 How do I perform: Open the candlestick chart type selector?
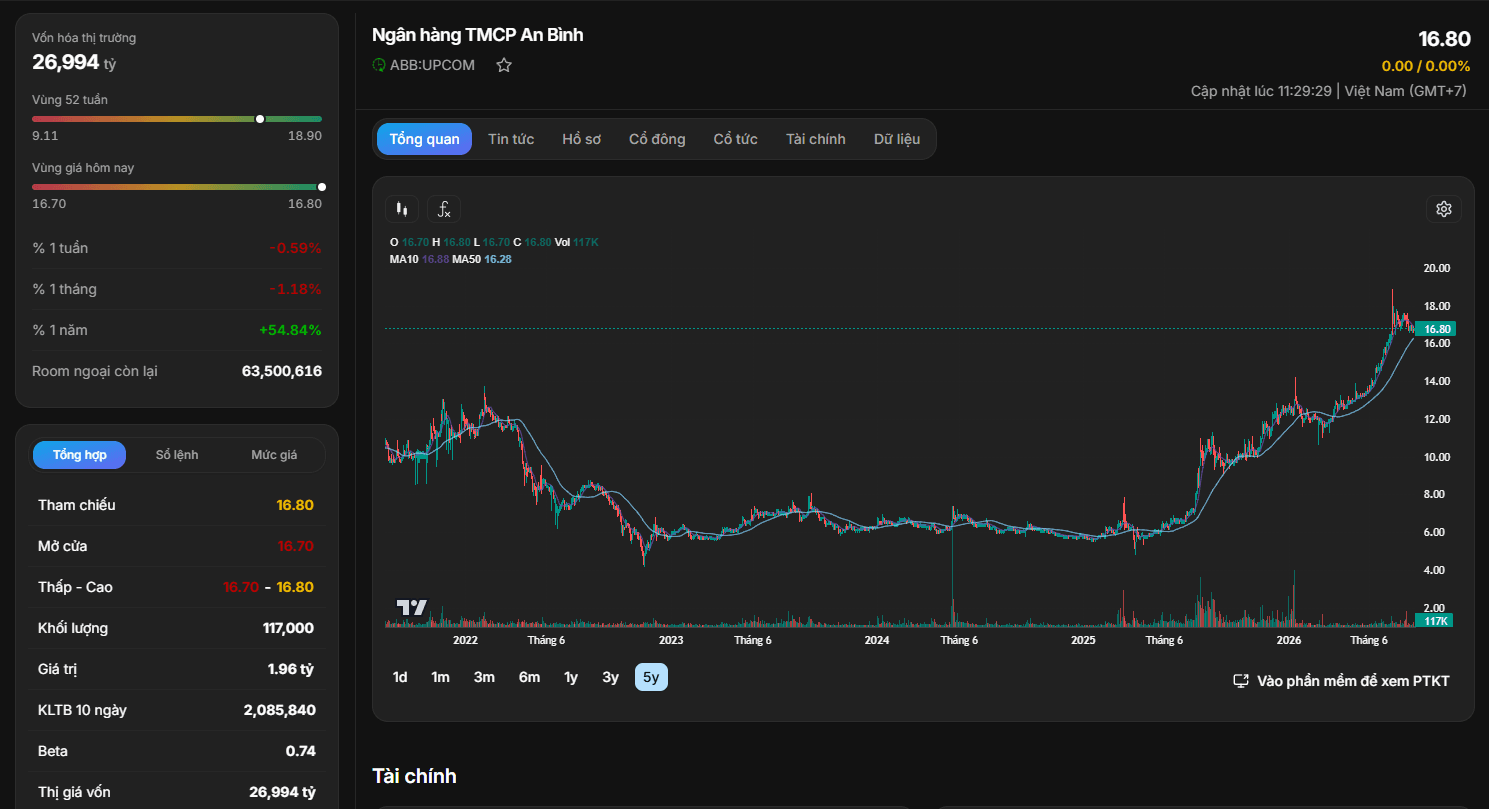402,209
